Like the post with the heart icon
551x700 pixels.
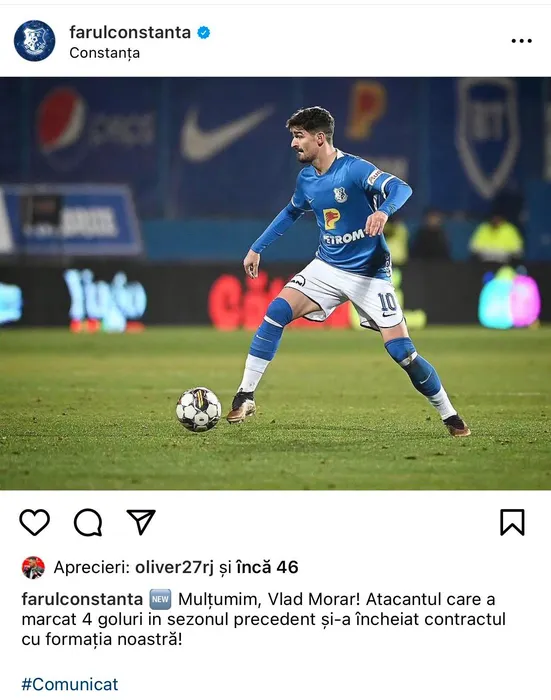coord(34,522)
